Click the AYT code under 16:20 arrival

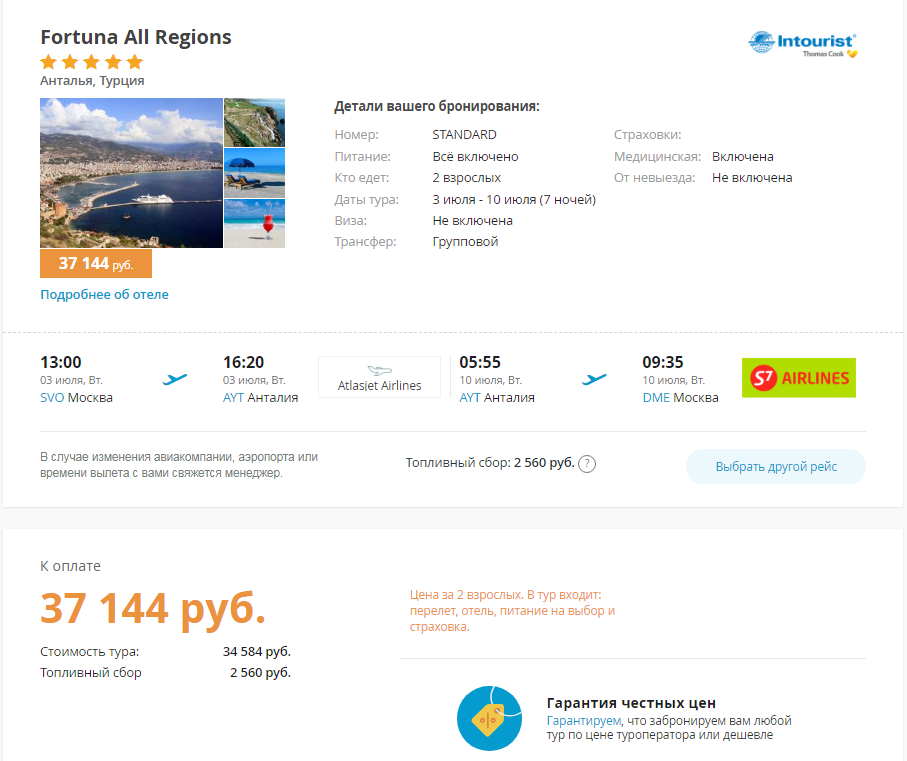[233, 398]
